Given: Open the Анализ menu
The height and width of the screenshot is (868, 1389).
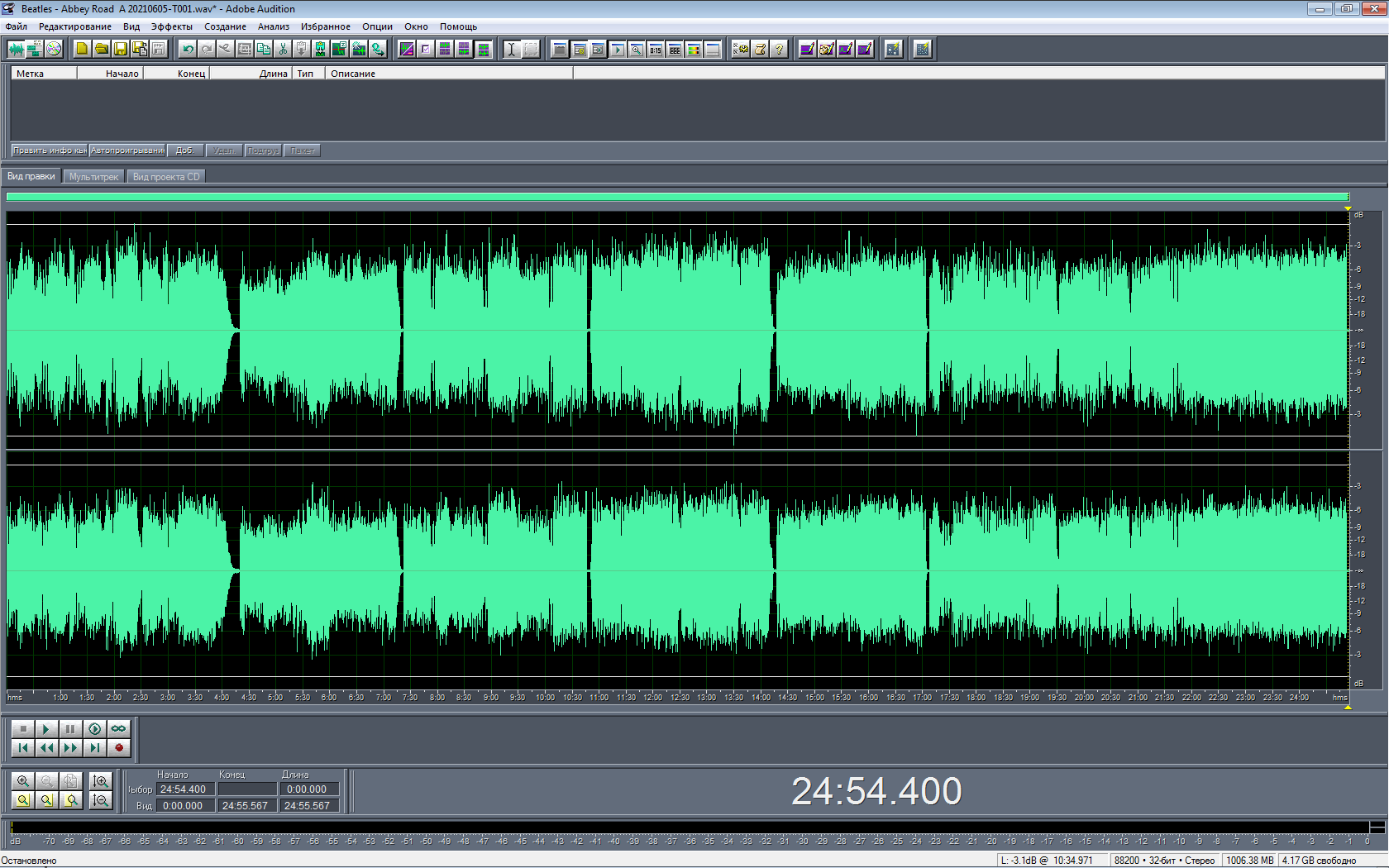Looking at the screenshot, I should click(x=274, y=26).
